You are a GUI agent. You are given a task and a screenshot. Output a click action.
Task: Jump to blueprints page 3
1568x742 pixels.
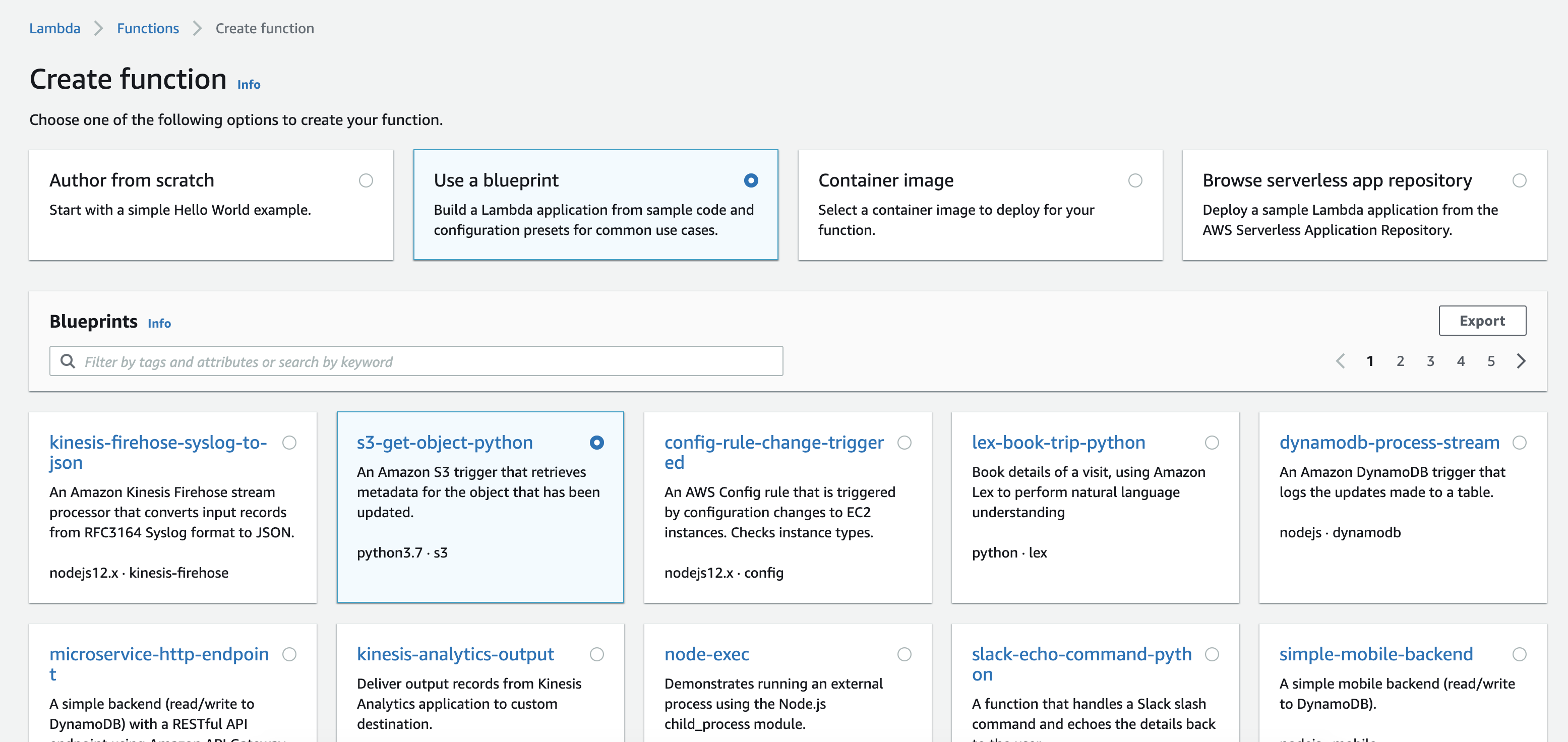point(1430,361)
